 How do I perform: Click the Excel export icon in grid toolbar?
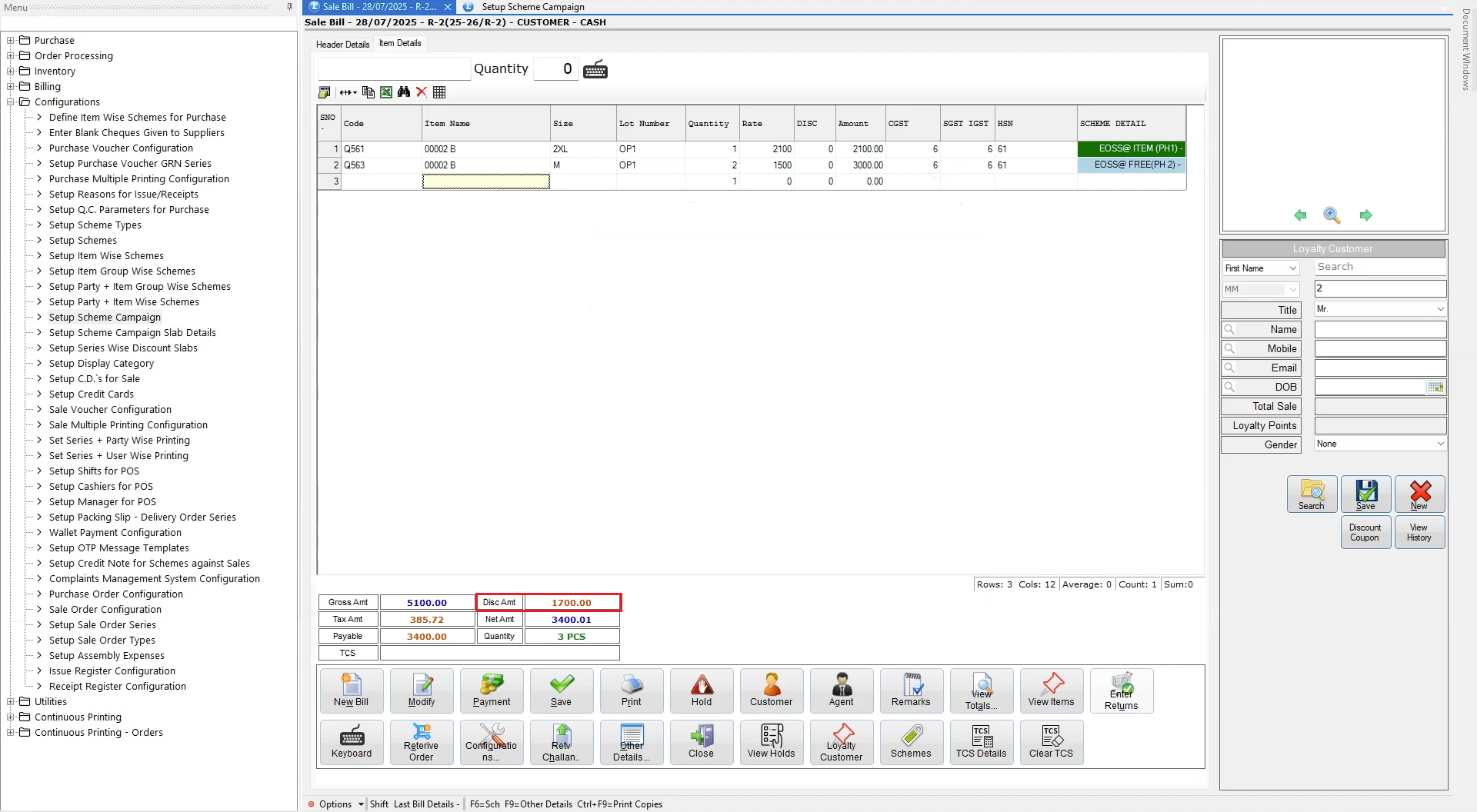coord(386,92)
